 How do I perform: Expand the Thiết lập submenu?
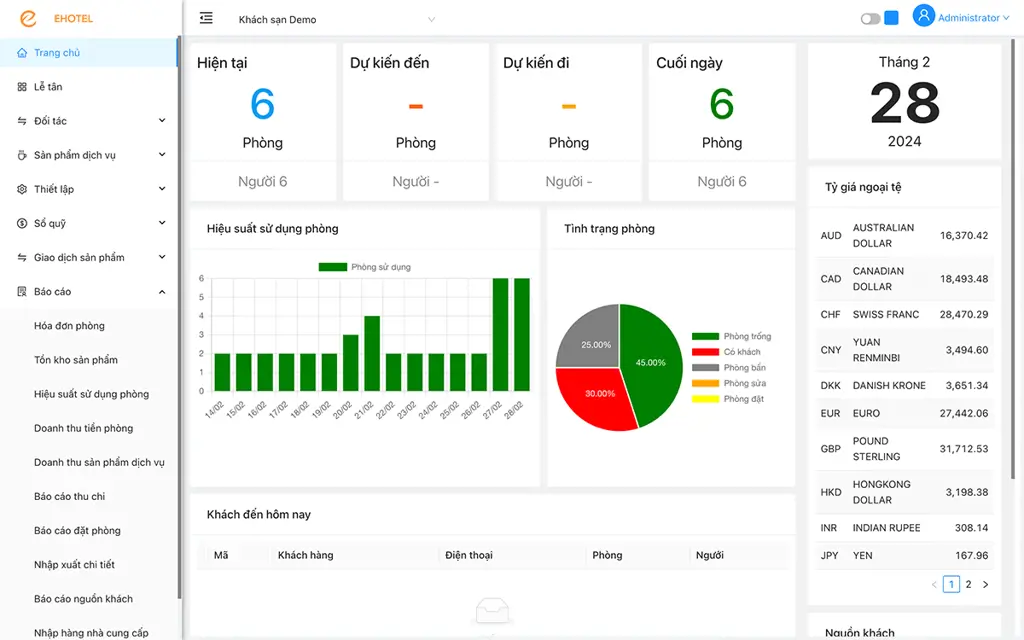162,189
